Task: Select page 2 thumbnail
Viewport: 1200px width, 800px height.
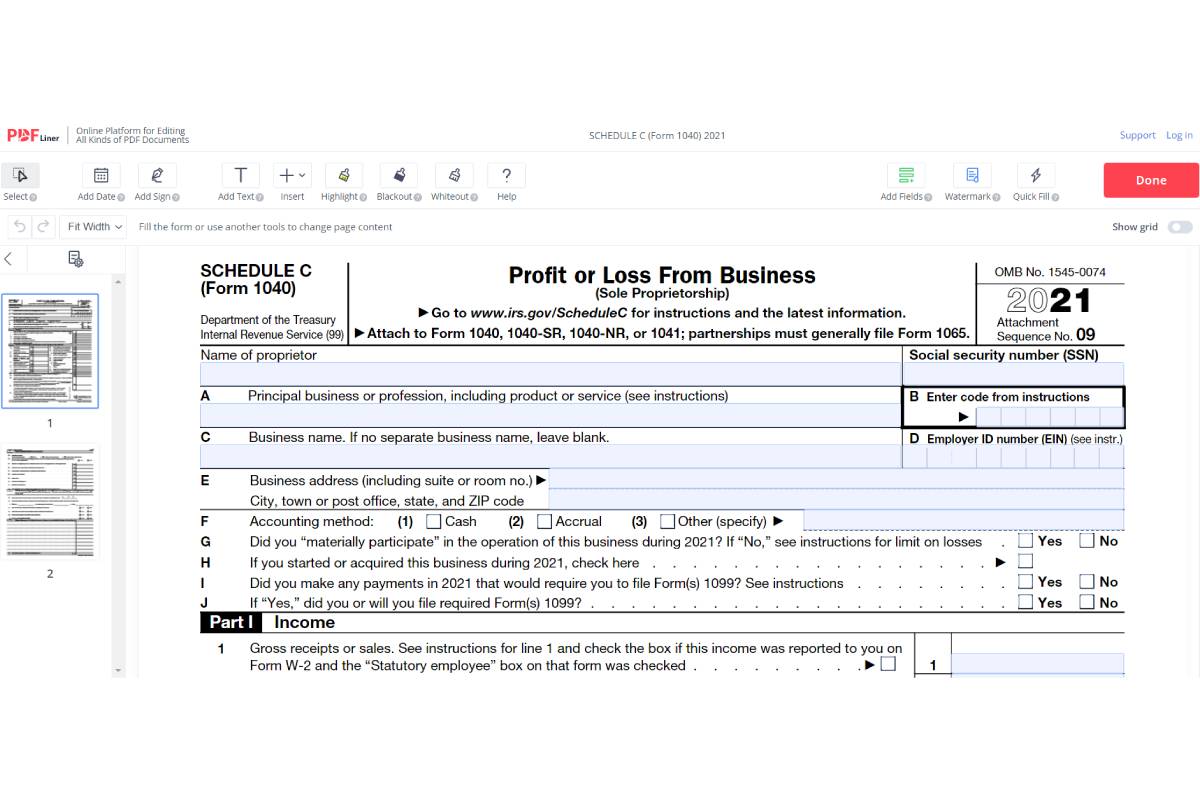Action: click(x=50, y=502)
